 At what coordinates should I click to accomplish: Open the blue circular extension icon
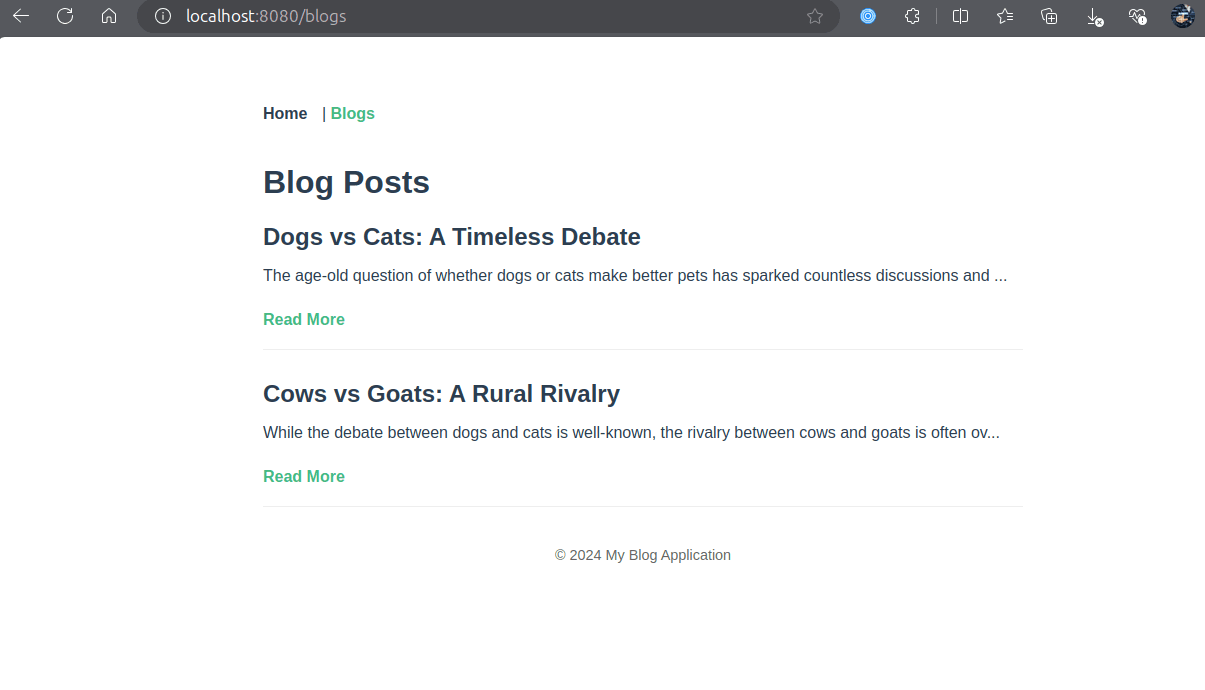868,16
